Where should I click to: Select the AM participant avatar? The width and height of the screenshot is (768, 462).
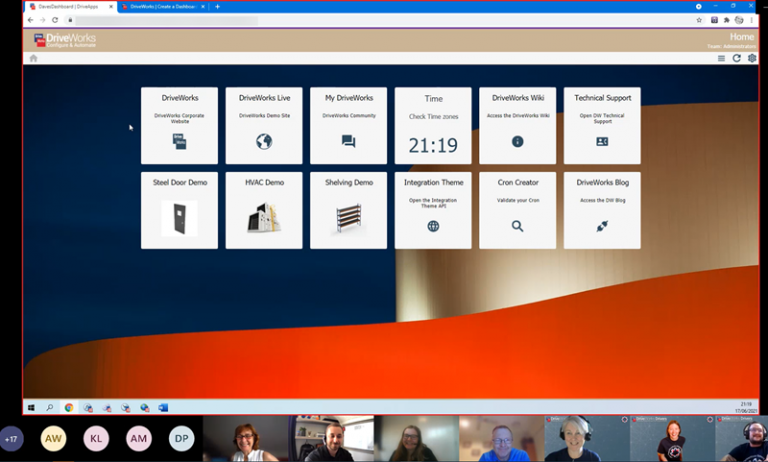139,439
